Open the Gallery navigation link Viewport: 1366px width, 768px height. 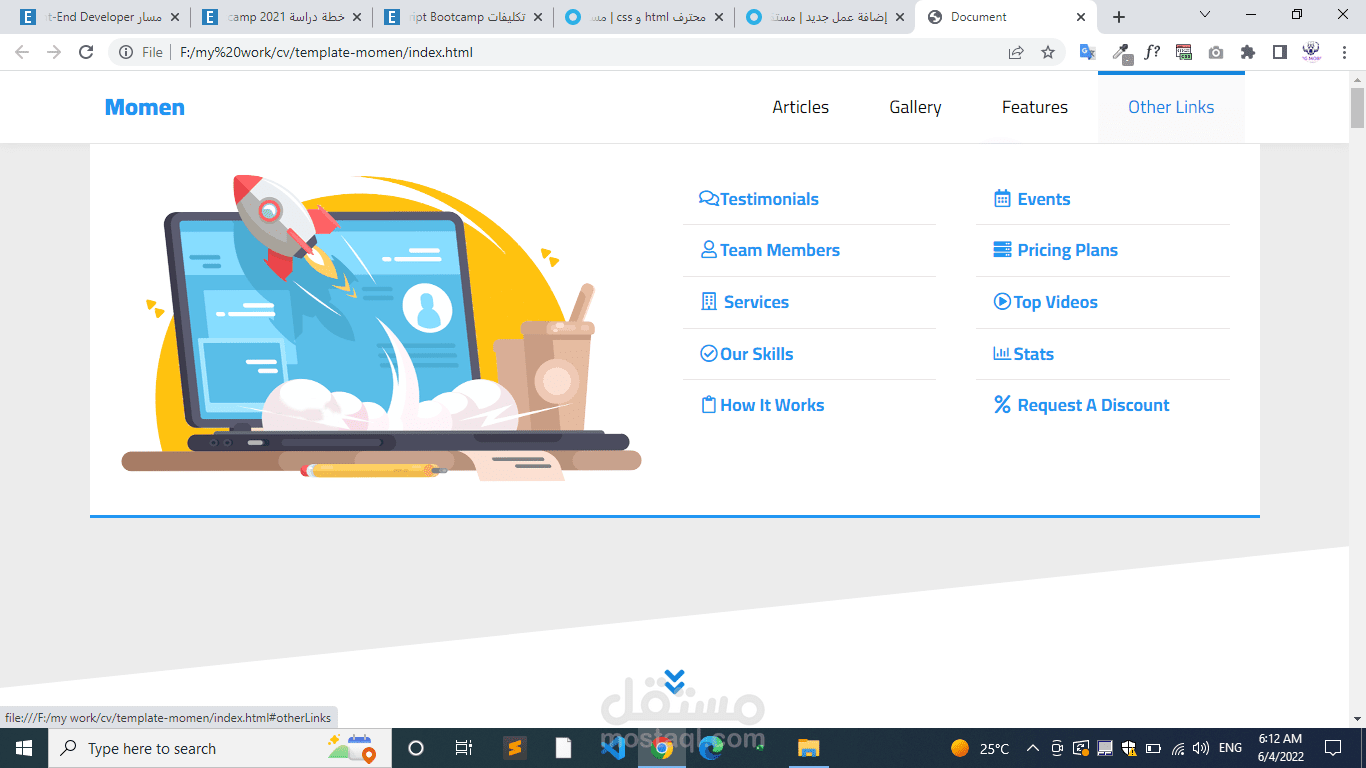[915, 107]
